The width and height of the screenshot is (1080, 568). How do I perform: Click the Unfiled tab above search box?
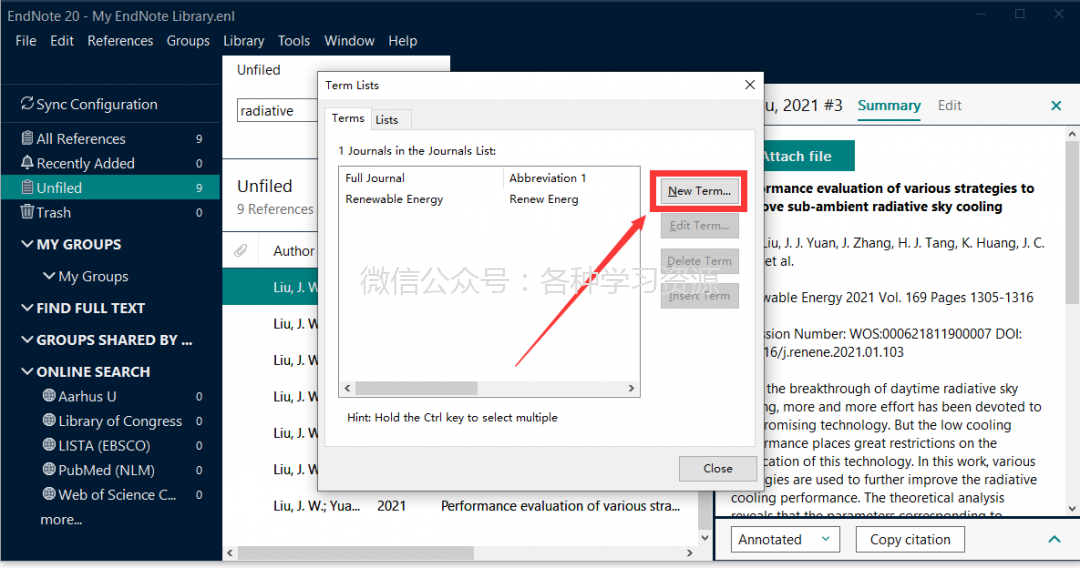[259, 70]
